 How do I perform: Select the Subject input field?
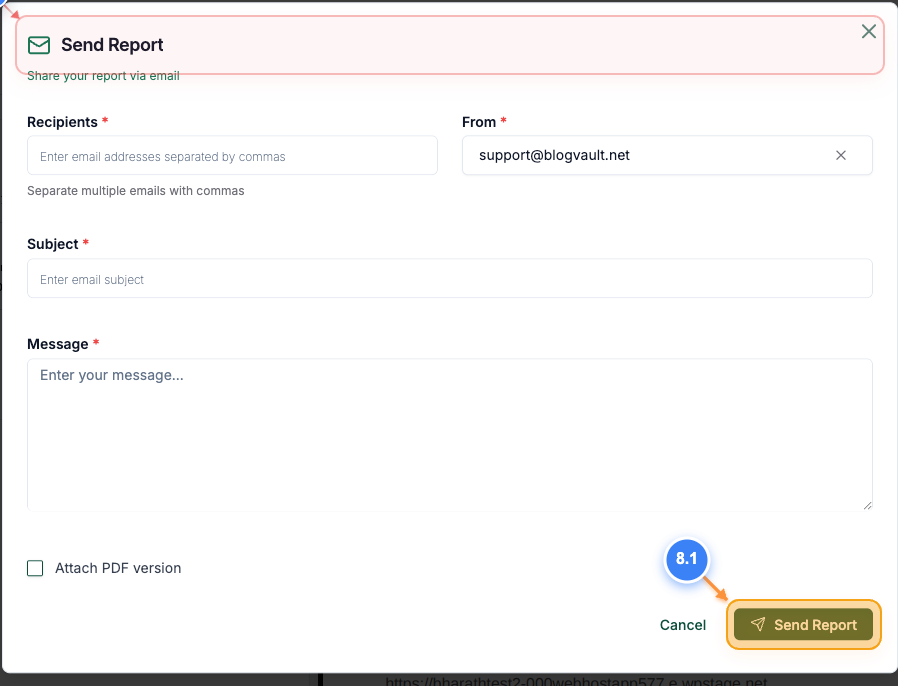click(448, 278)
